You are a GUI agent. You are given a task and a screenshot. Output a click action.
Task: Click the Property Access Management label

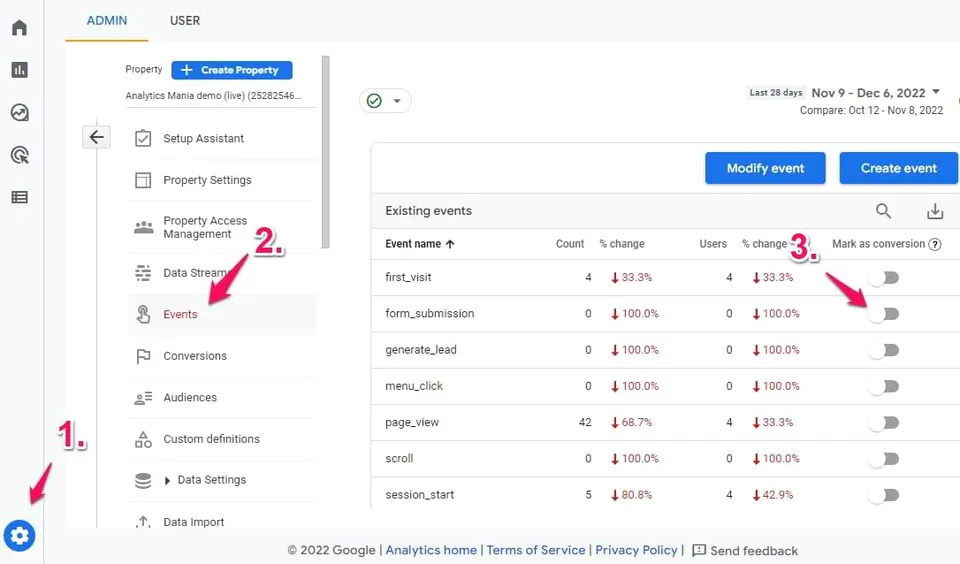coord(205,227)
